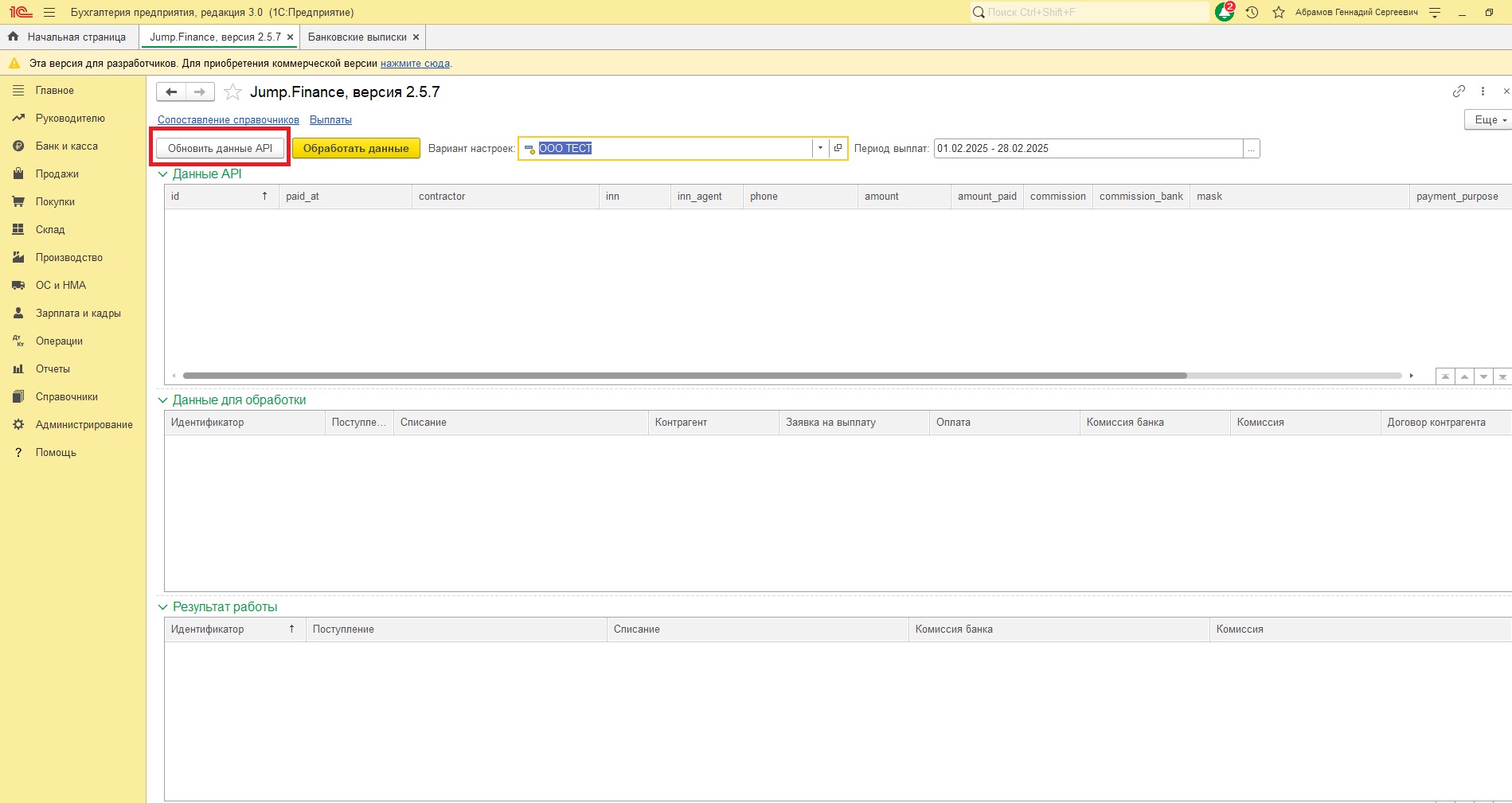Collapse the Результат работы section
The width and height of the screenshot is (1512, 803).
163,607
